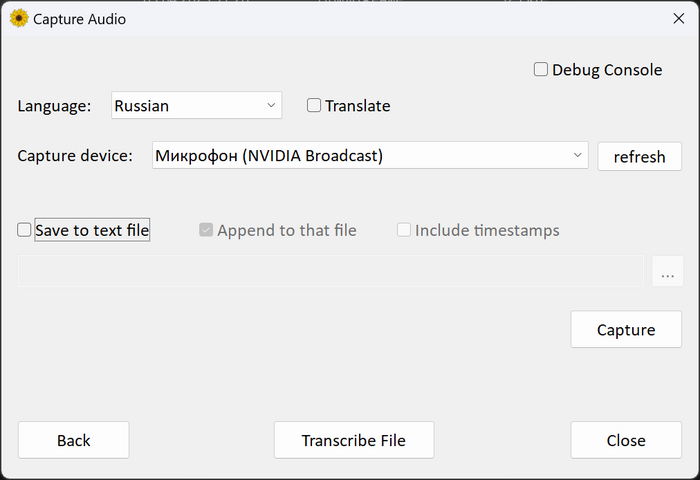This screenshot has height=480, width=700.
Task: Click the Save to text file label
Action: pyautogui.click(x=92, y=230)
